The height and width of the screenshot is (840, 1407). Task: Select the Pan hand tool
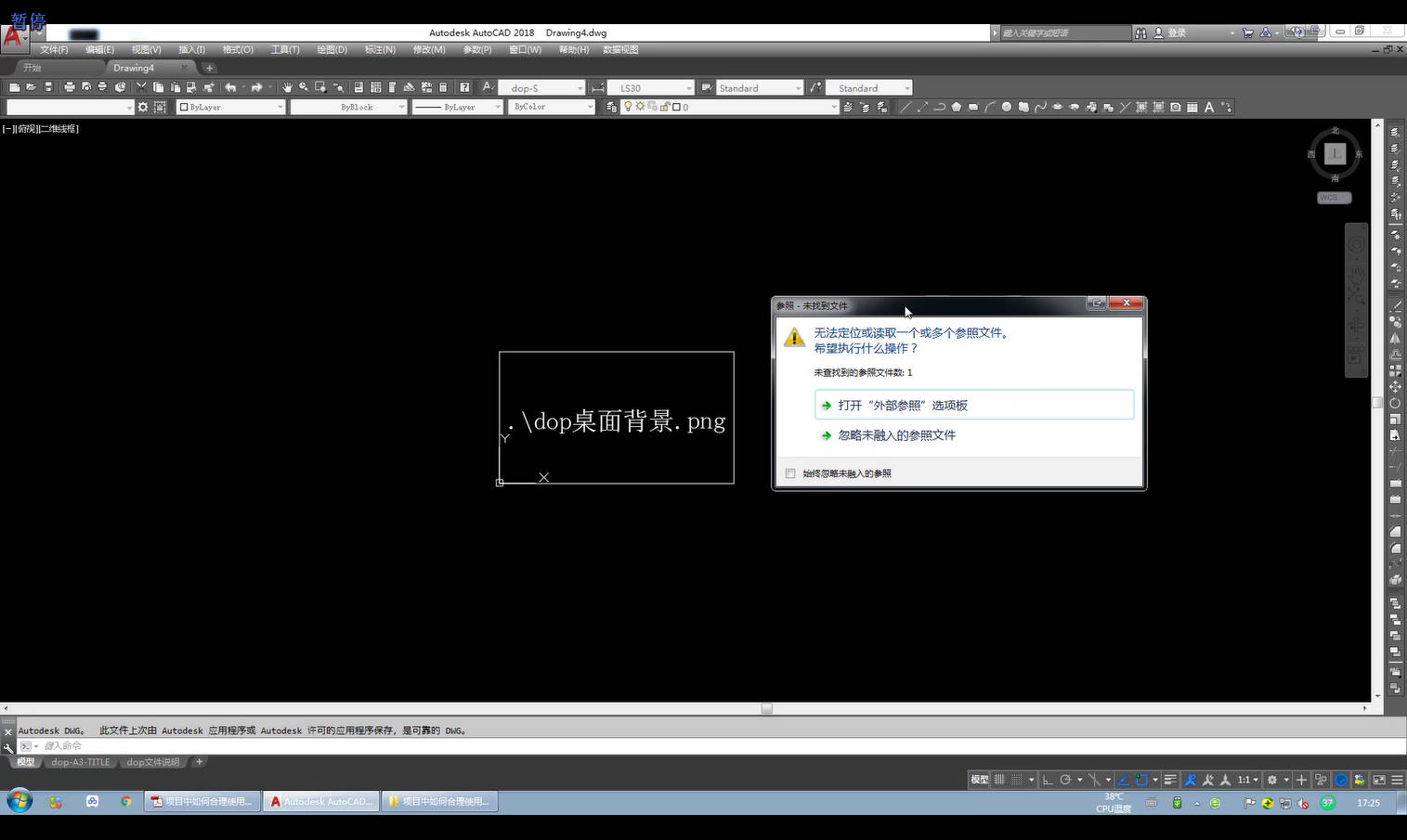(x=287, y=87)
